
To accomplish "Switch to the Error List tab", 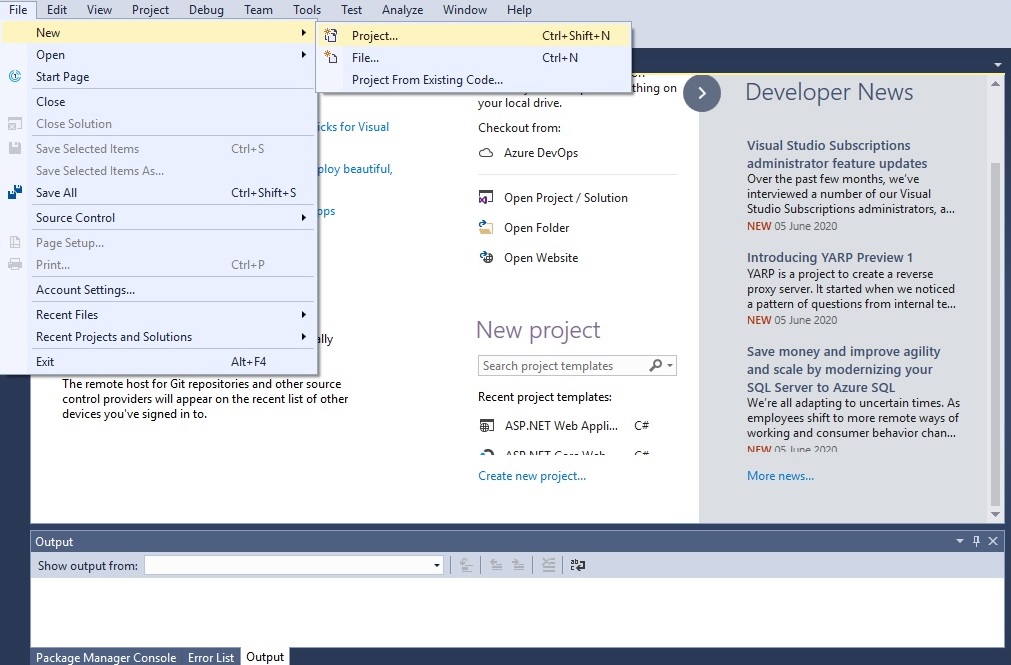I will click(x=211, y=657).
